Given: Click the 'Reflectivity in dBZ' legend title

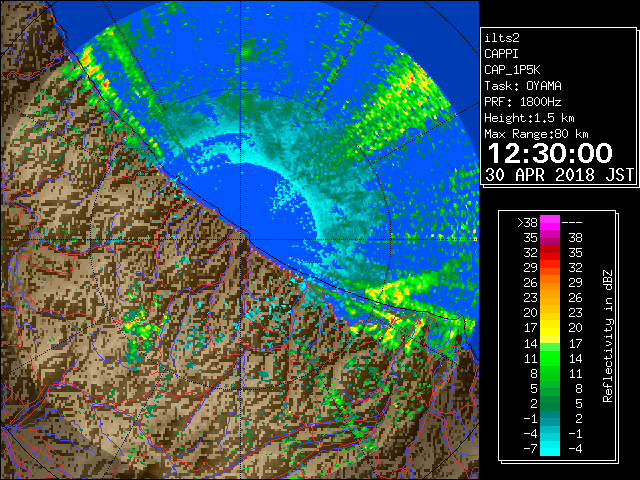Looking at the screenshot, I should point(608,336).
